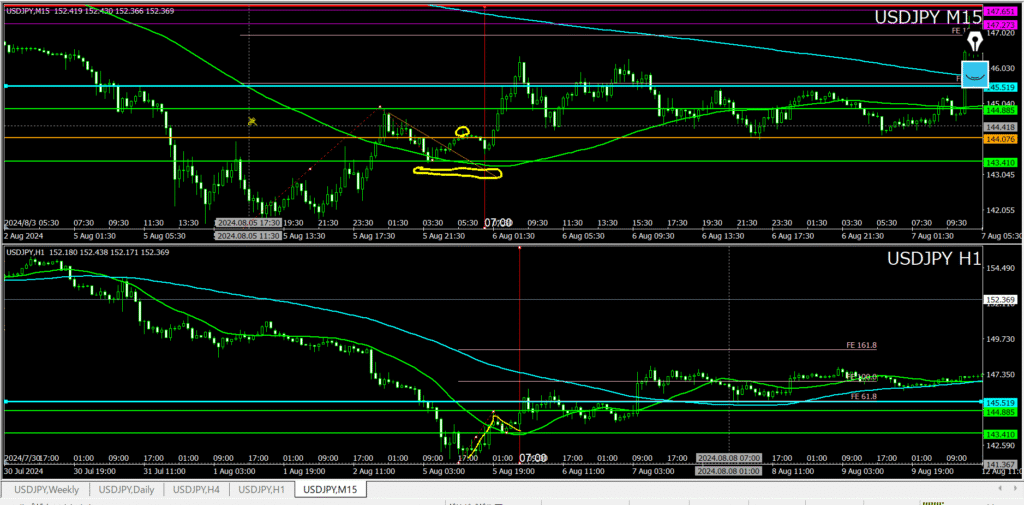
Task: Switch to the USDJPY,Weekly tab
Action: tap(44, 489)
